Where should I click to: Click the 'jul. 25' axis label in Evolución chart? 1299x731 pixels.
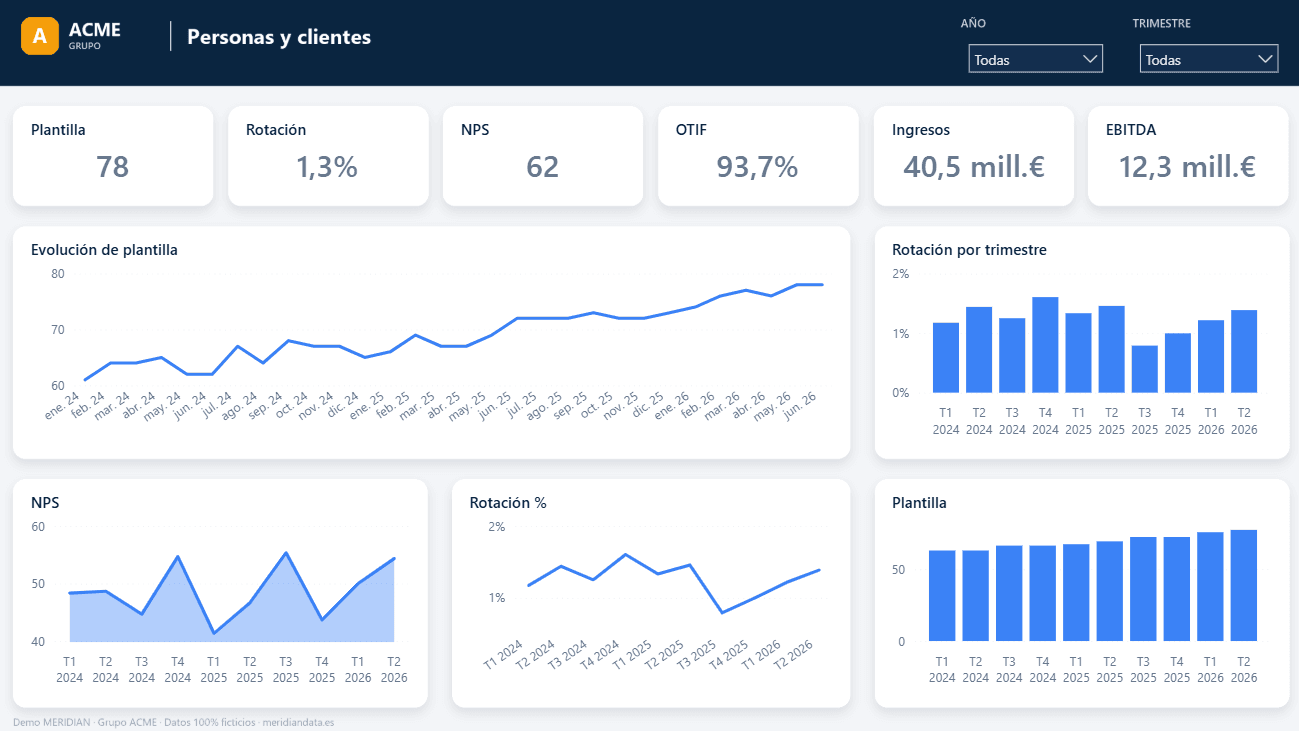[x=524, y=405]
